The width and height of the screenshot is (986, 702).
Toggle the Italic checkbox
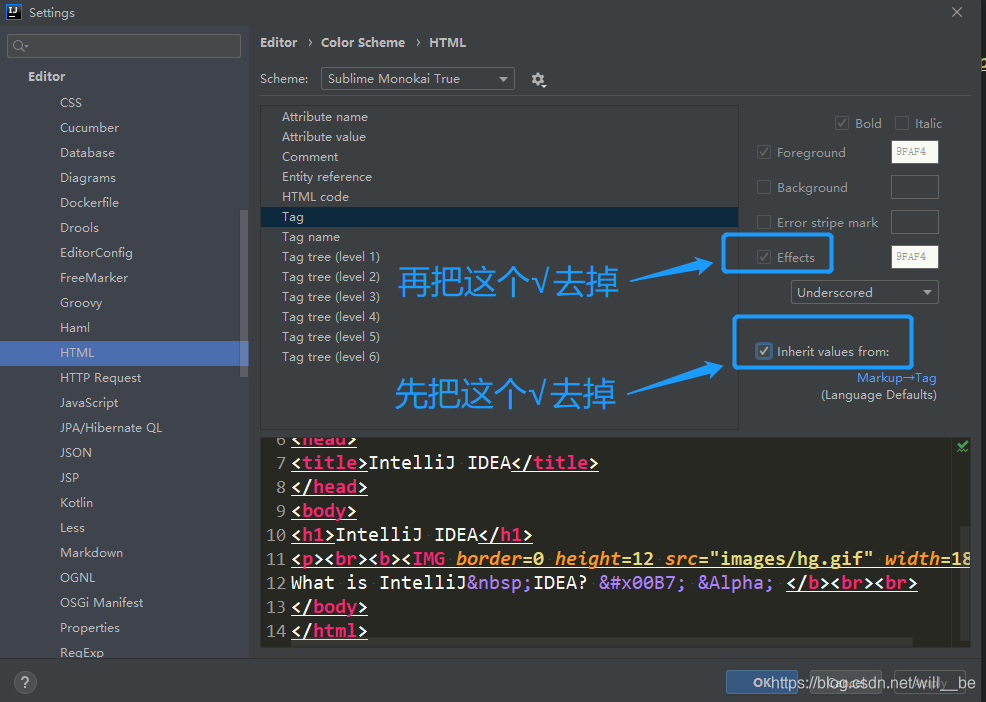902,123
